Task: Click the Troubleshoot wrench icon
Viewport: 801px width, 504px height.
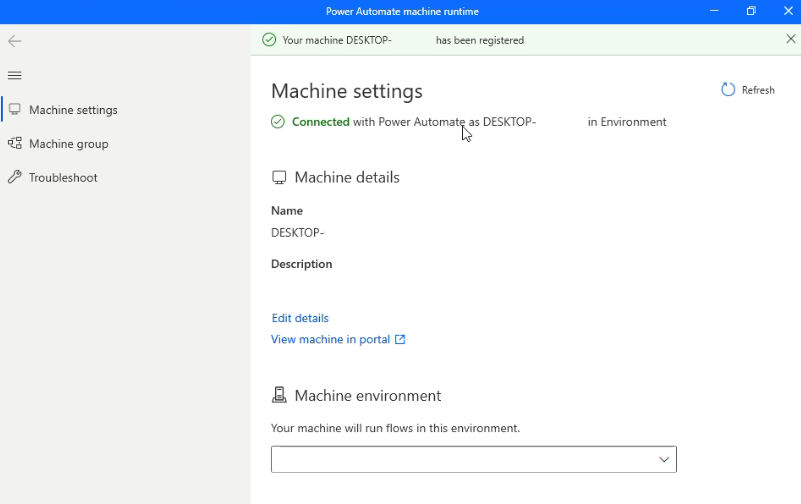Action: [x=15, y=177]
